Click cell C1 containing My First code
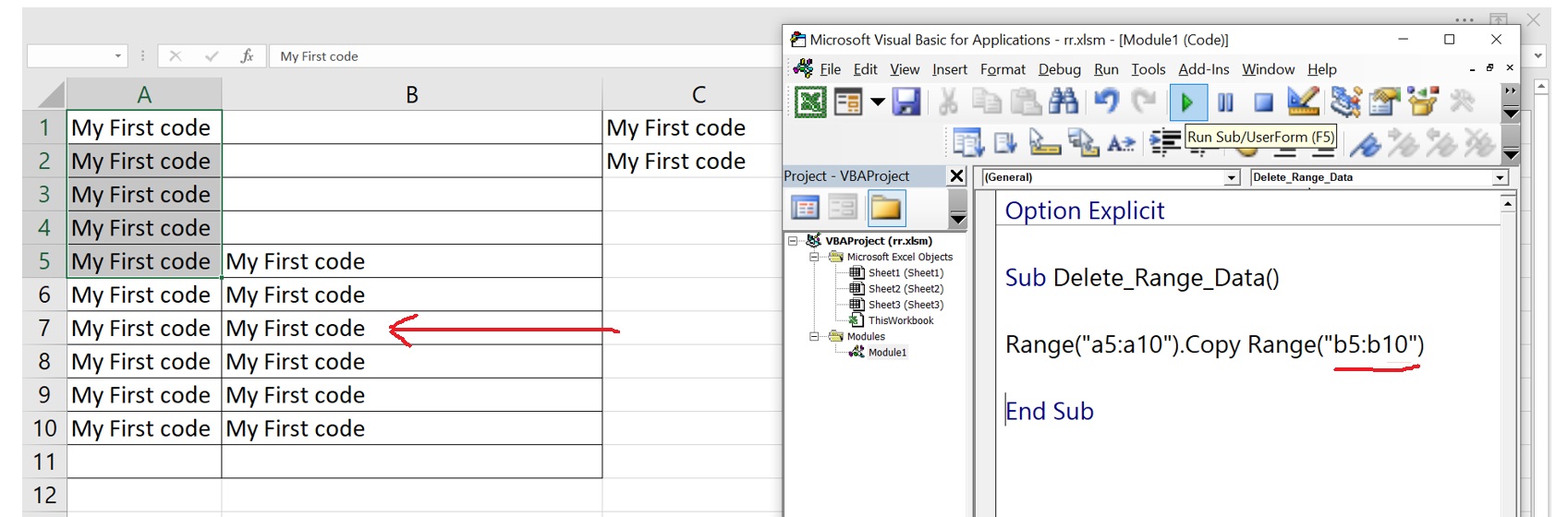 [692, 127]
